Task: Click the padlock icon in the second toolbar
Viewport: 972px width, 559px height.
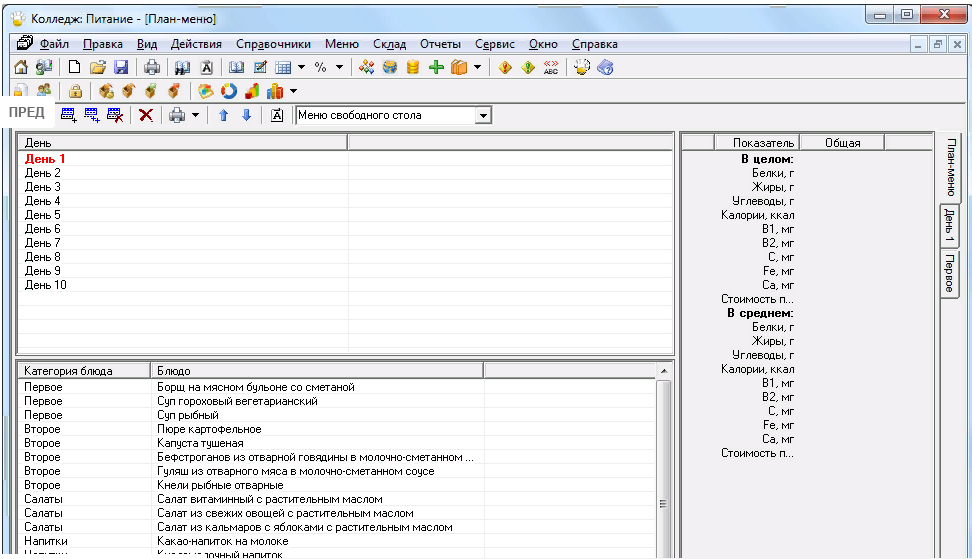Action: point(76,91)
